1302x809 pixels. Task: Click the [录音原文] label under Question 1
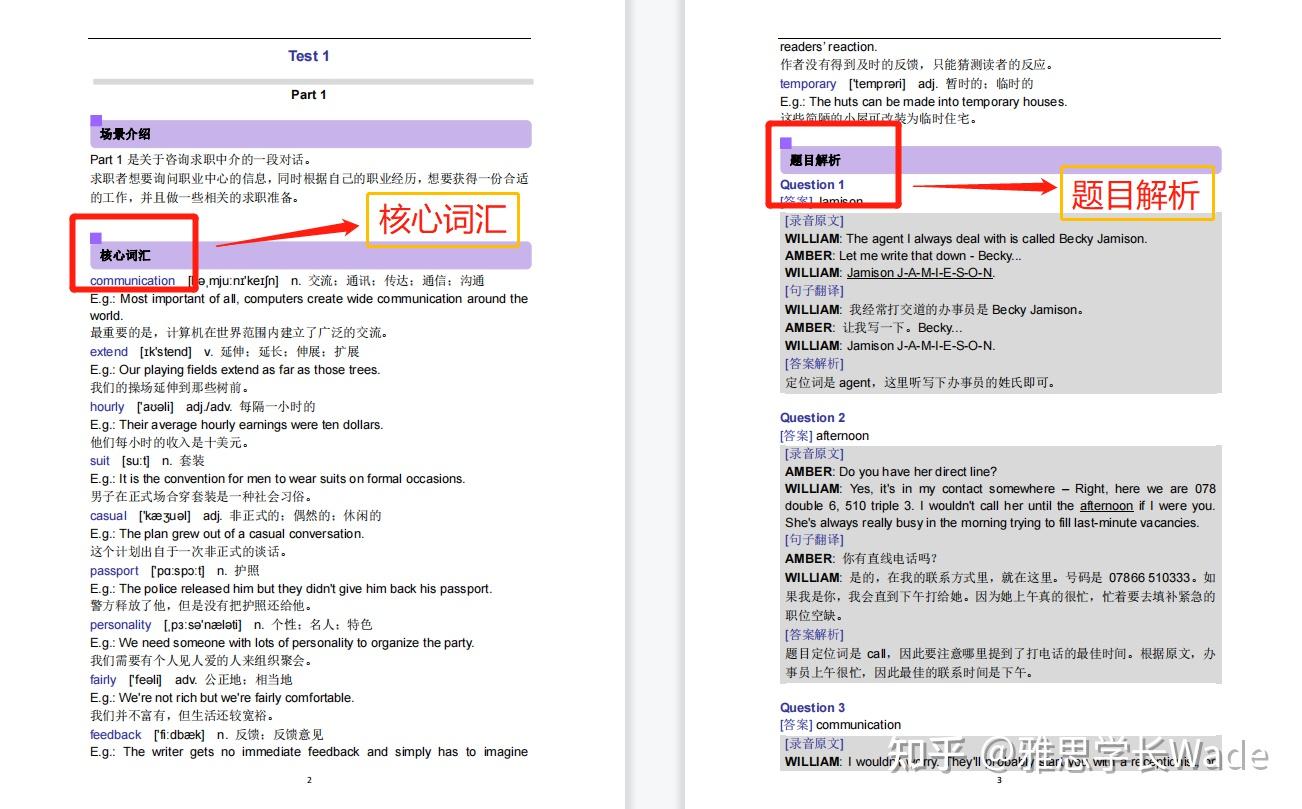pos(814,221)
